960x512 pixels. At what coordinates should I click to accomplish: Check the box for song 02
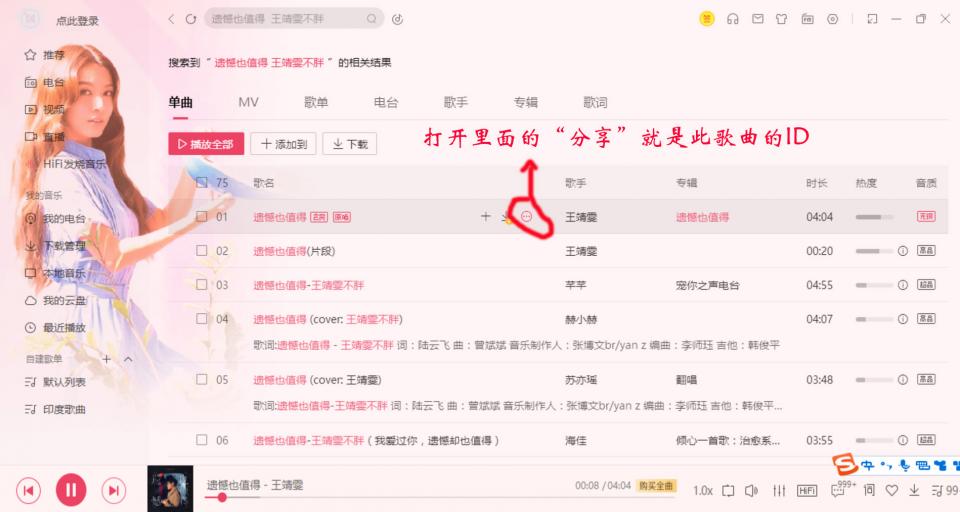tap(201, 250)
